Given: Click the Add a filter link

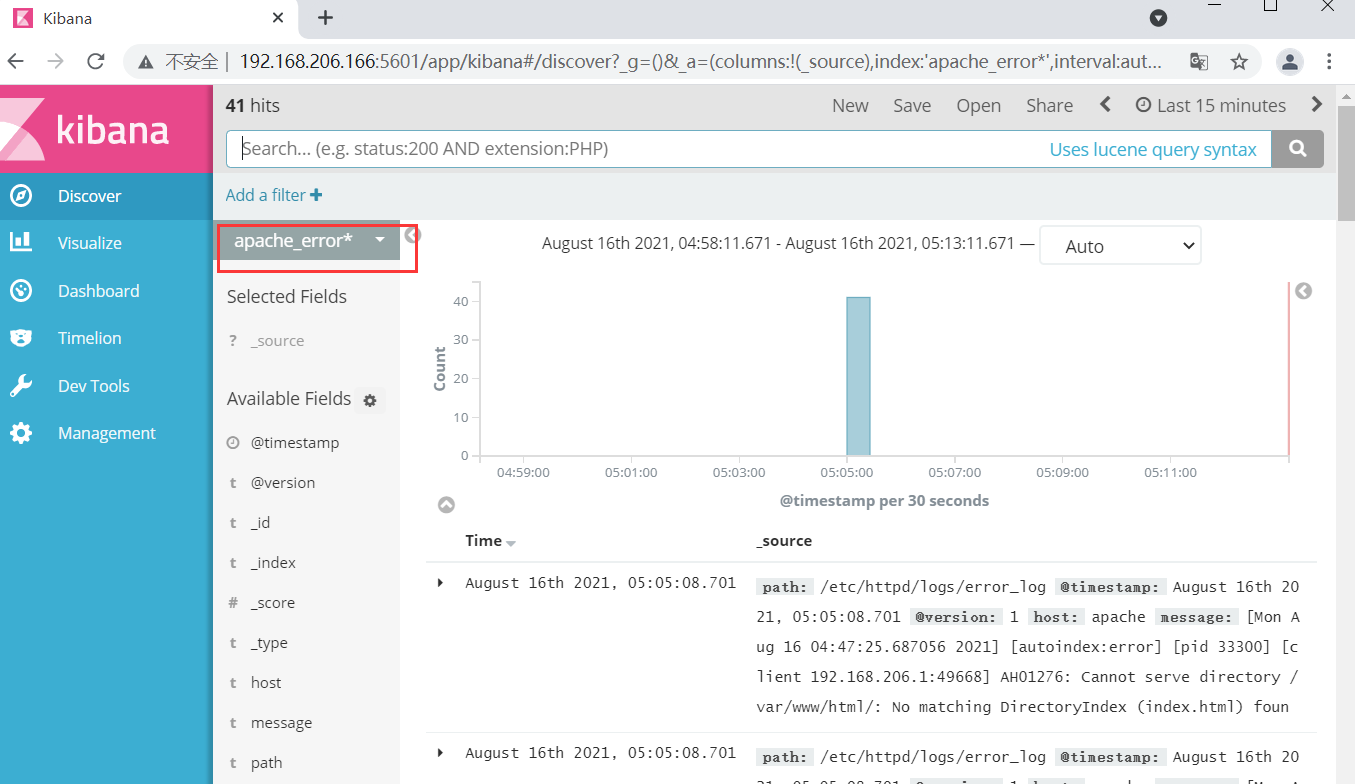Looking at the screenshot, I should click(266, 195).
